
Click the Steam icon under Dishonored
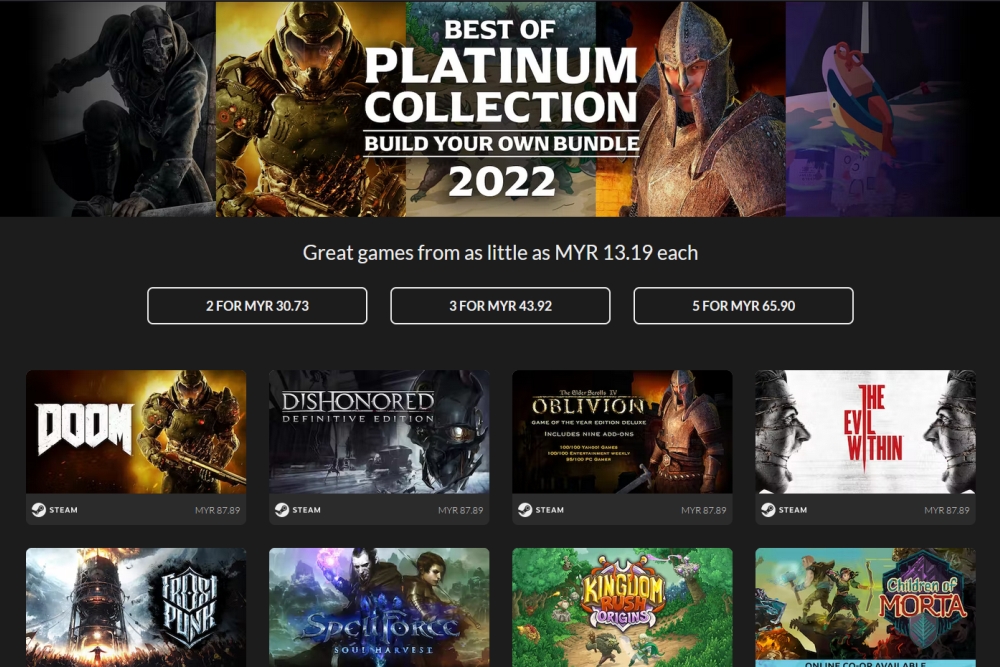point(282,509)
